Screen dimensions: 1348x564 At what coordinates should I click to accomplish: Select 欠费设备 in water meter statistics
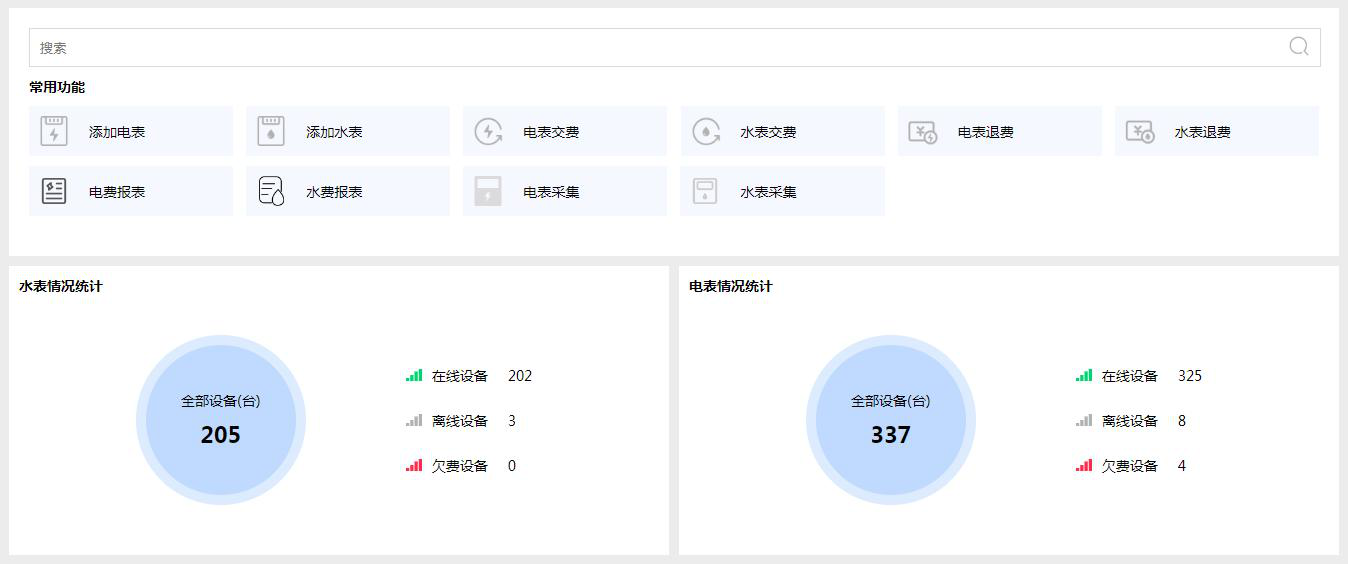click(460, 466)
